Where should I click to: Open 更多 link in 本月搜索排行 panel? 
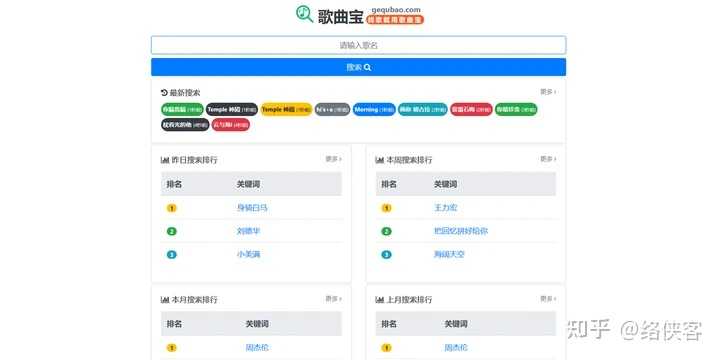coord(334,299)
